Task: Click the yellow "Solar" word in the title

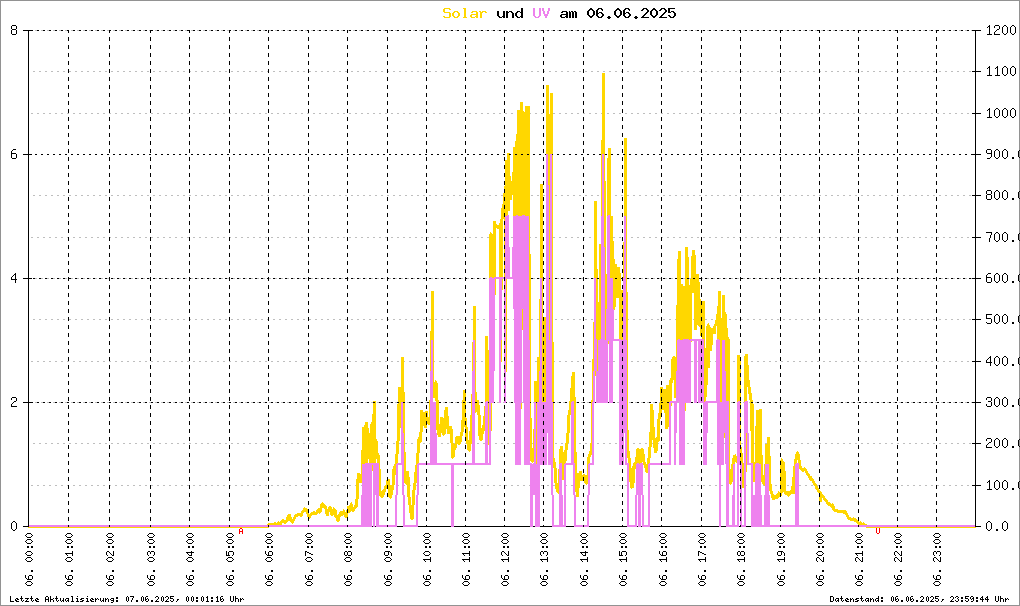Action: point(465,13)
